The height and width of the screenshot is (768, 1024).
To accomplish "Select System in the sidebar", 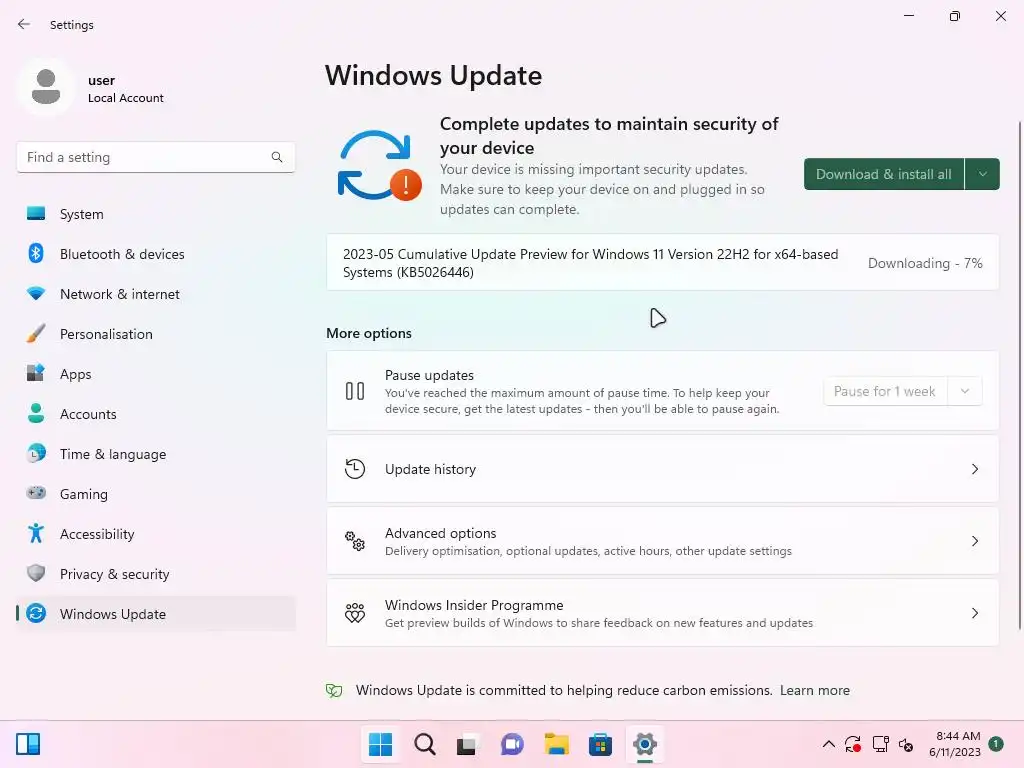I will tap(156, 214).
